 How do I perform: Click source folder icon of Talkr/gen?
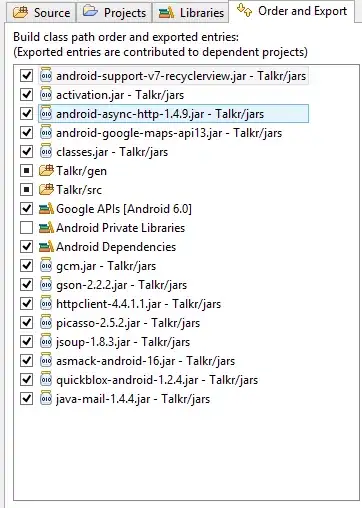pyautogui.click(x=46, y=171)
